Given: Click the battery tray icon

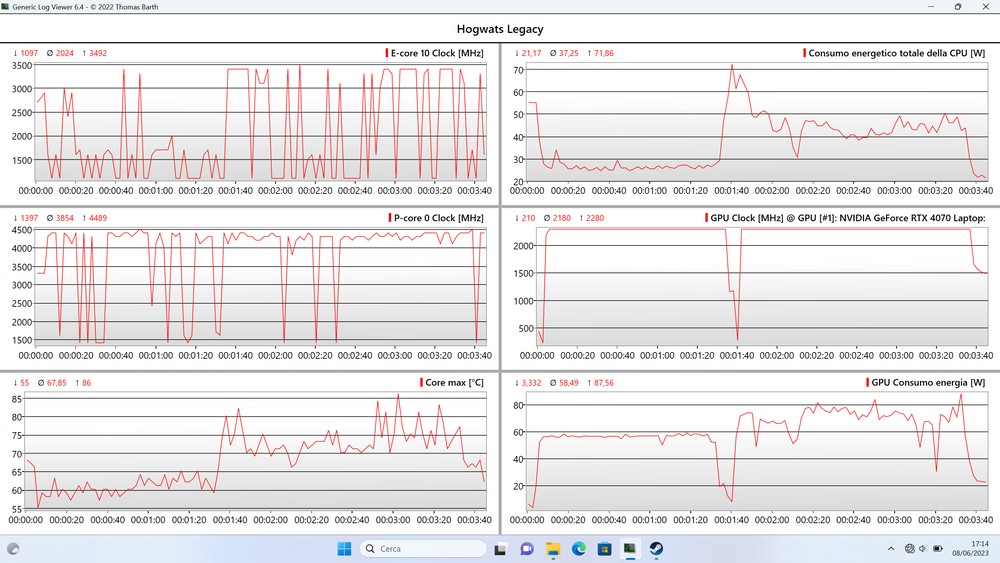Looking at the screenshot, I should (x=938, y=548).
